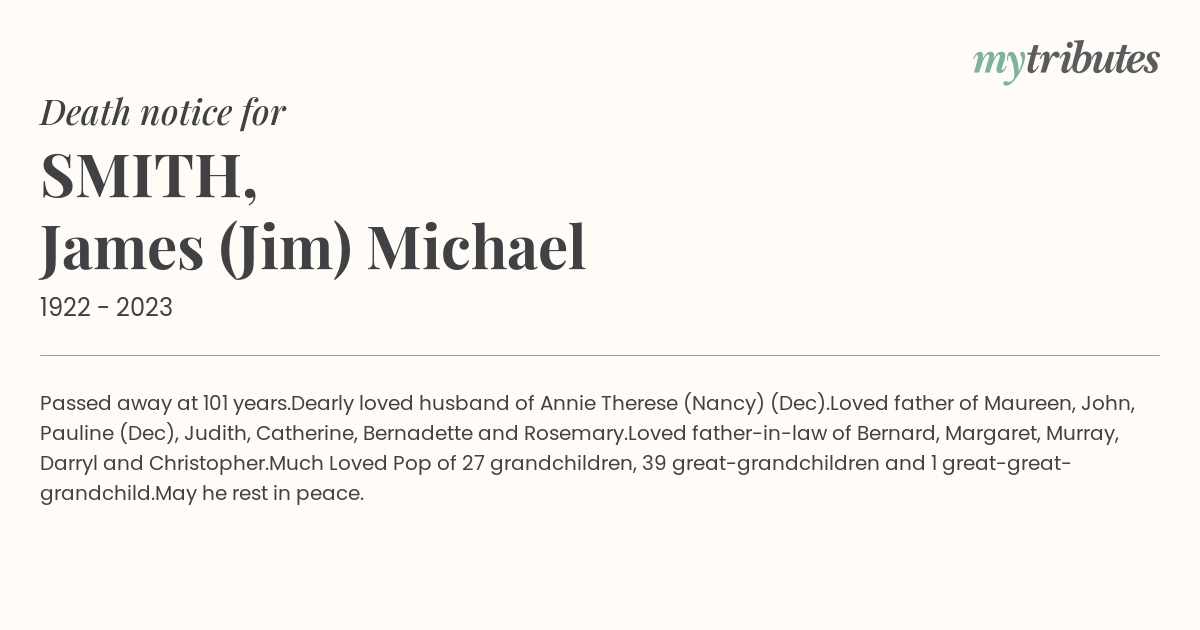Click the mytributes logo
The image size is (1200, 630).
point(1066,61)
